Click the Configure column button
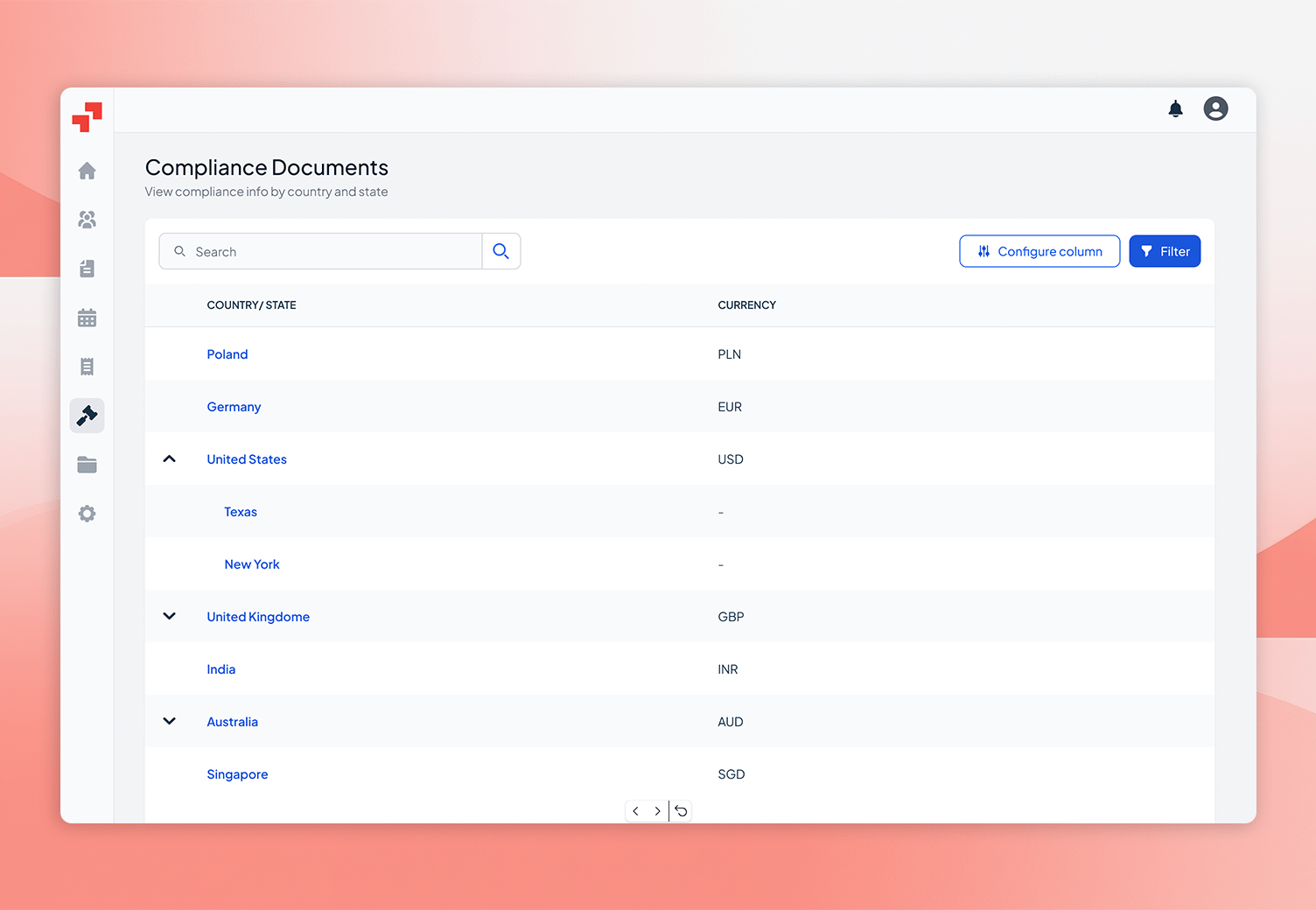 pos(1039,251)
